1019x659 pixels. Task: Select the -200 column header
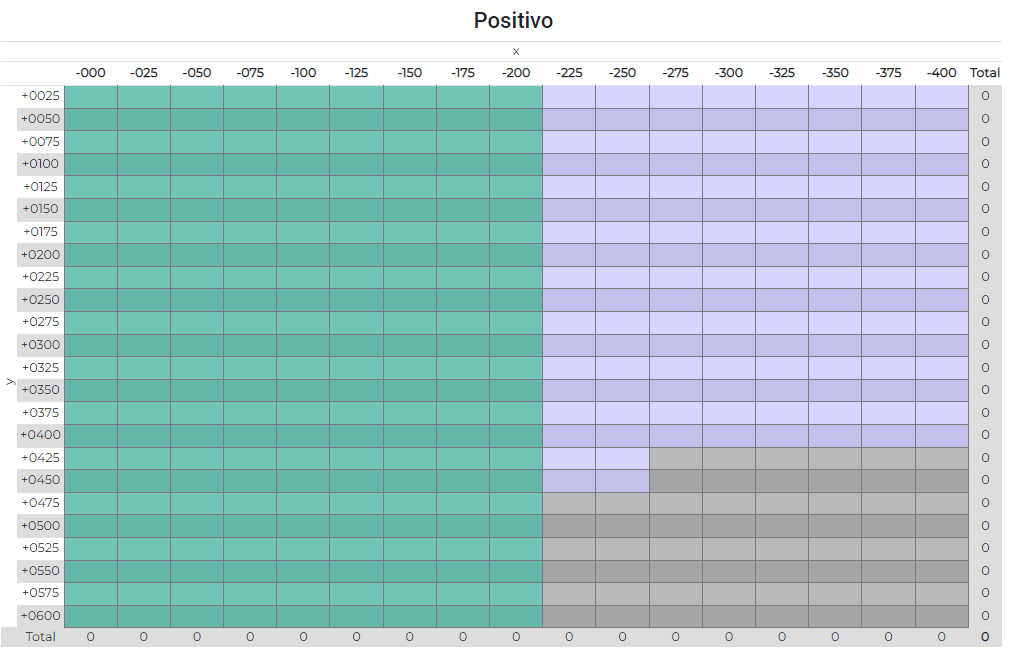pos(516,73)
